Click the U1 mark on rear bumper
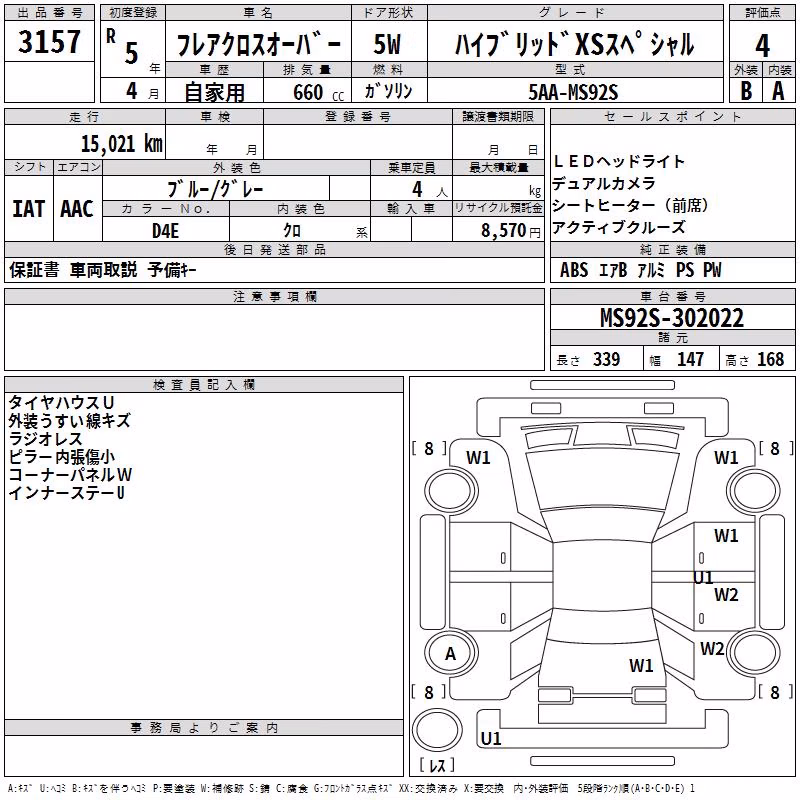The width and height of the screenshot is (800, 800). click(x=491, y=738)
